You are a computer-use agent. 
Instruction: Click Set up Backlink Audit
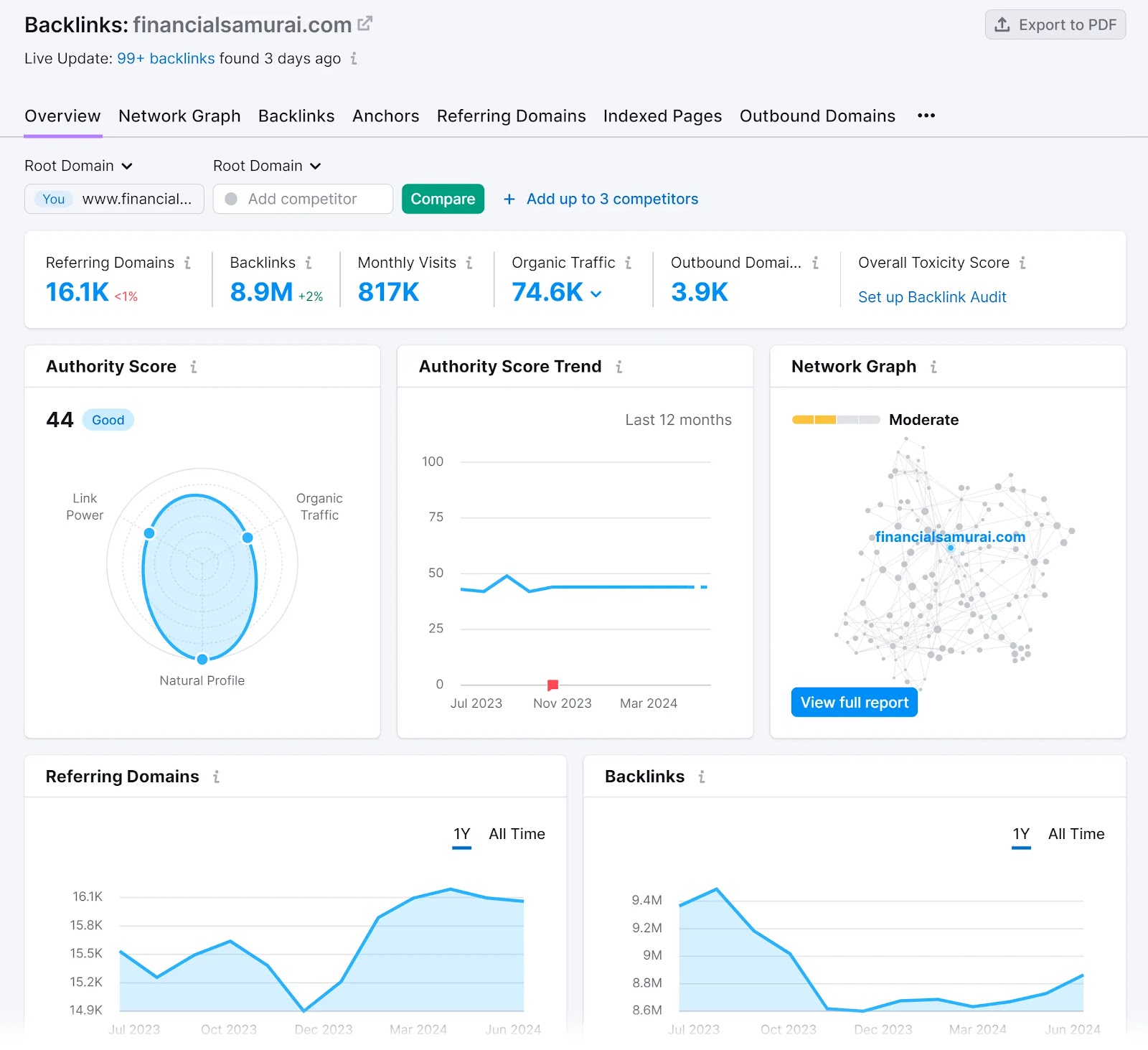coord(931,296)
